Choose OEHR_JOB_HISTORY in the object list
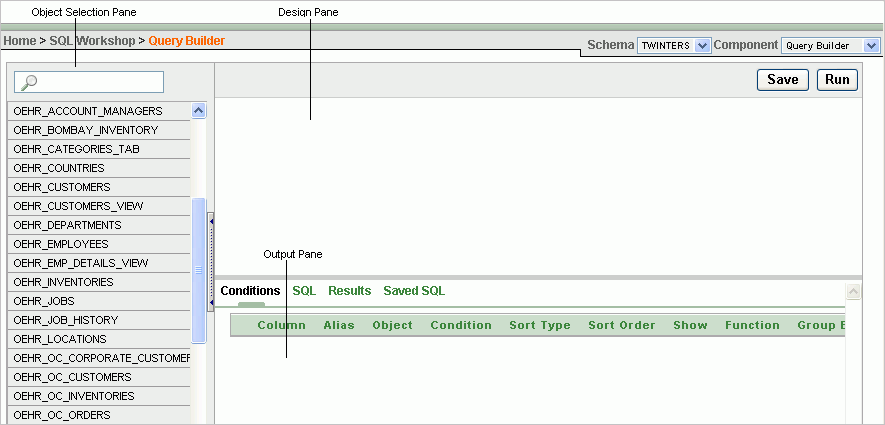This screenshot has width=885, height=425. [x=66, y=320]
